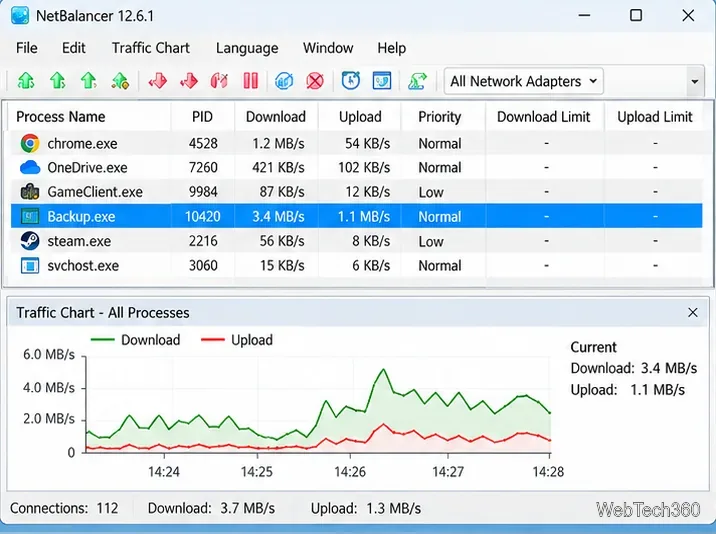Click the Download: 3.7 MB/s status entry

tap(211, 508)
